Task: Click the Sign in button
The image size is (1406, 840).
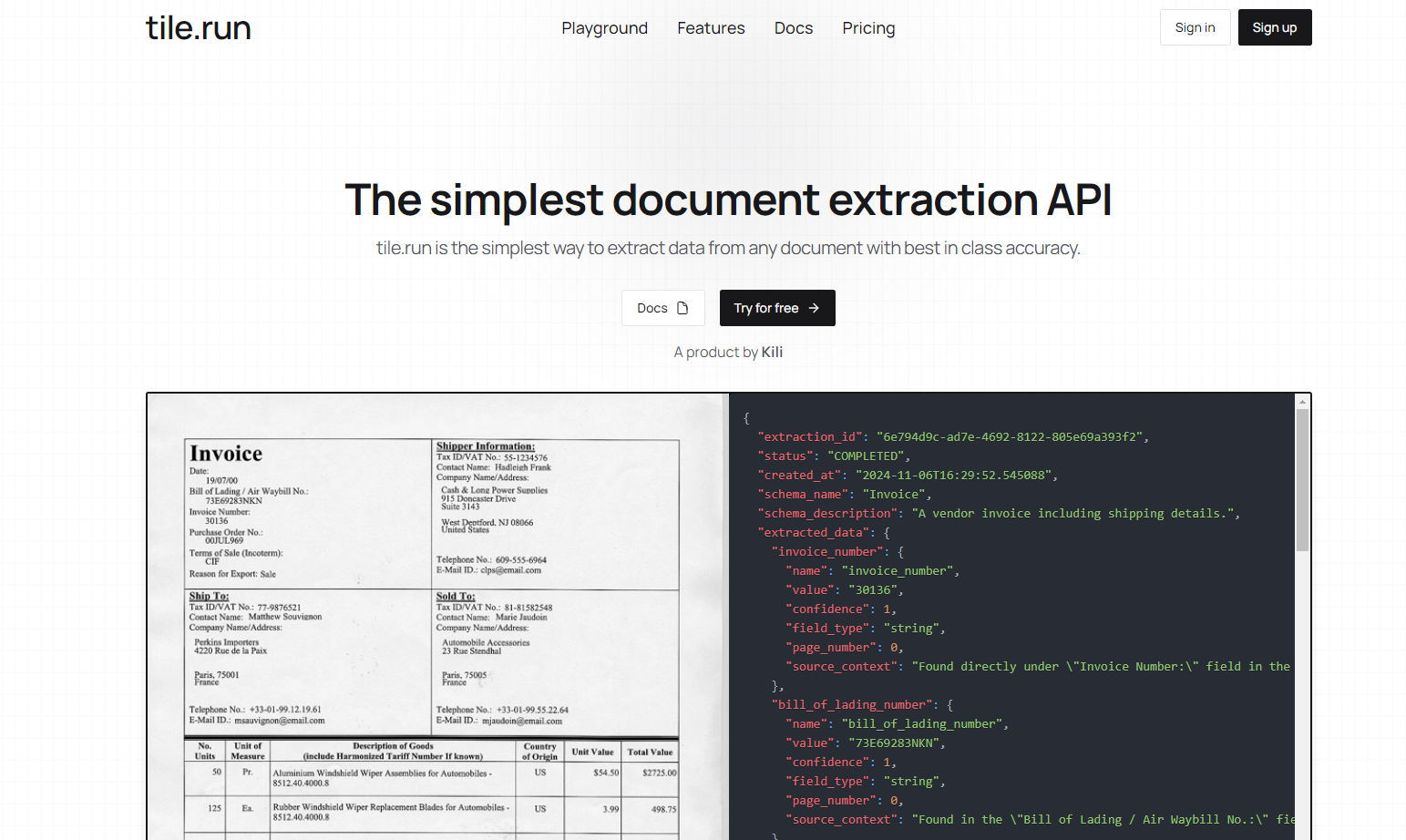Action: [1194, 27]
